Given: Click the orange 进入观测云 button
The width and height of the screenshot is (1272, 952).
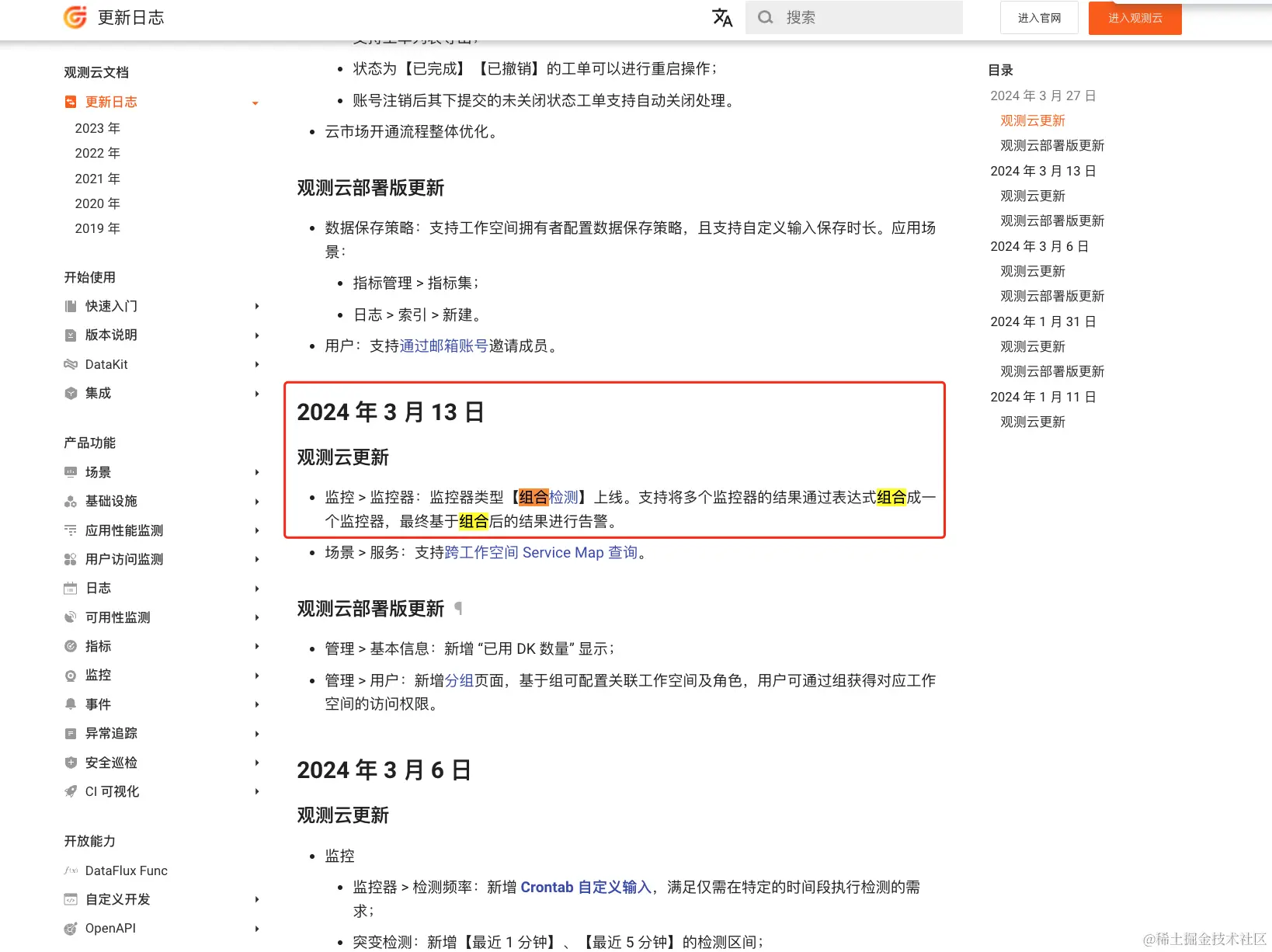Looking at the screenshot, I should coord(1135,18).
